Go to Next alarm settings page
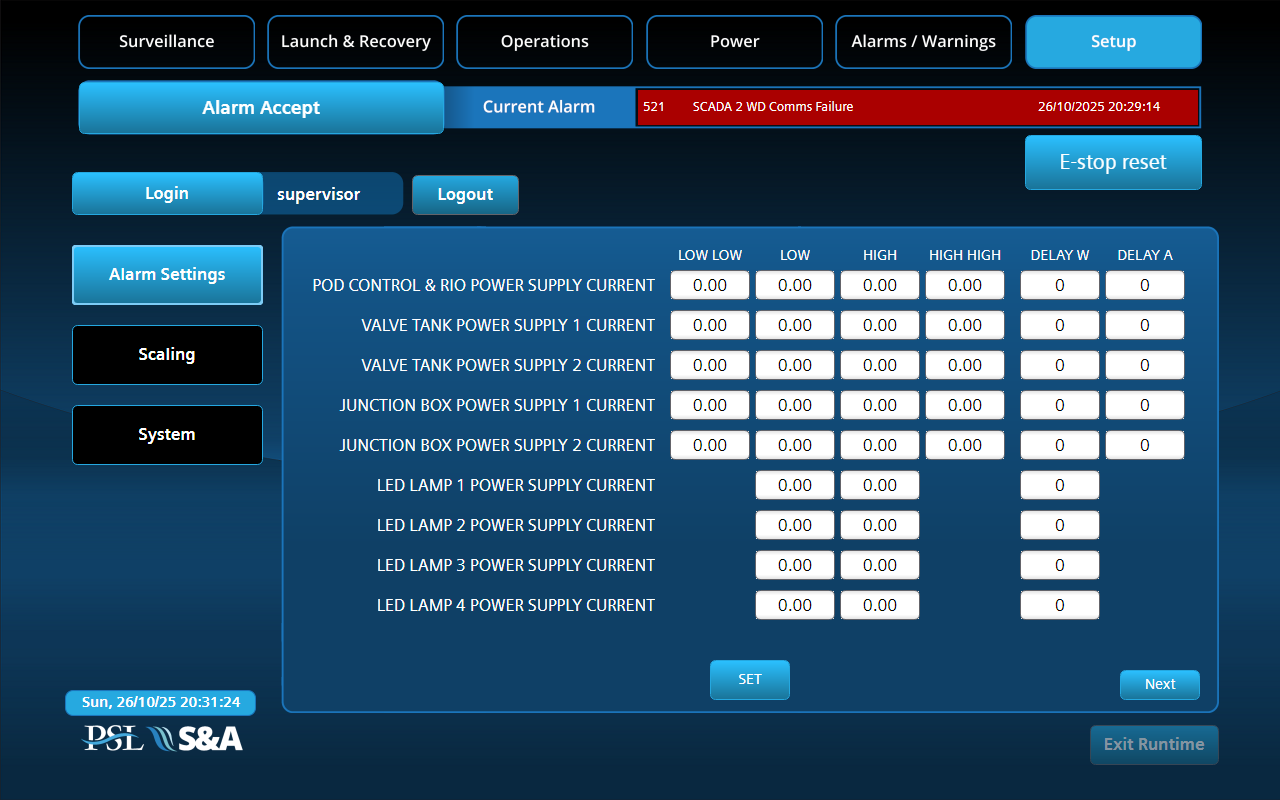The width and height of the screenshot is (1280, 800). [x=1159, y=685]
